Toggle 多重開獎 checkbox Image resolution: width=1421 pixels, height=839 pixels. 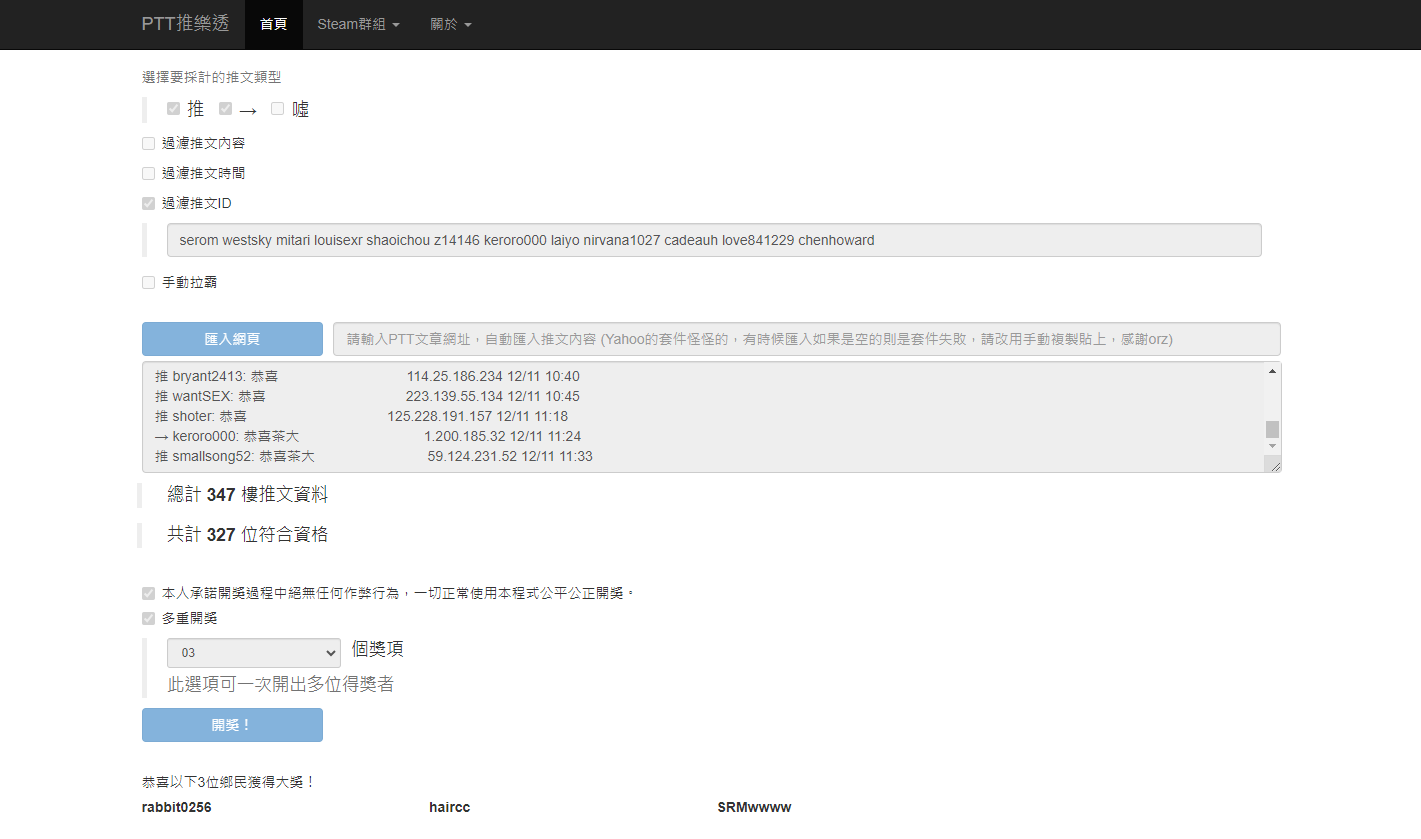click(x=149, y=619)
